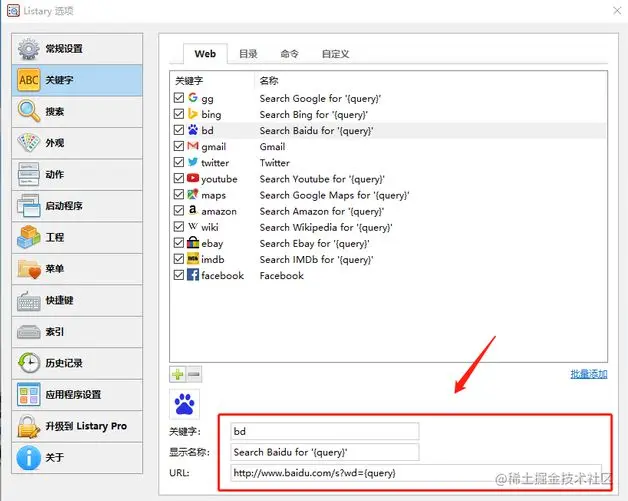
Task: Uncheck the amazon keyword checkbox
Action: pos(179,211)
